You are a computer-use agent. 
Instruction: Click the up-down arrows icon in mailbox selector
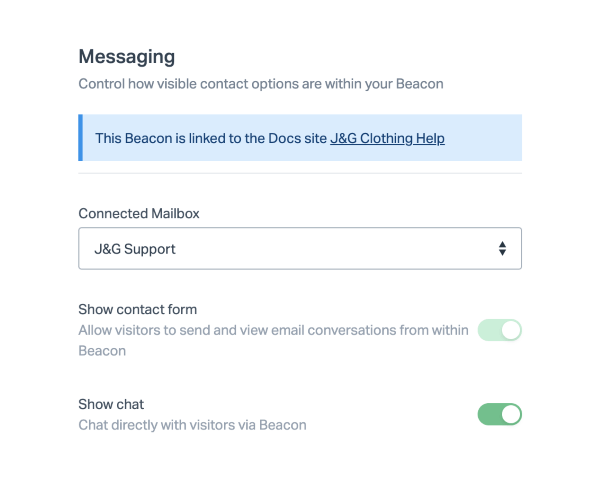[502, 249]
